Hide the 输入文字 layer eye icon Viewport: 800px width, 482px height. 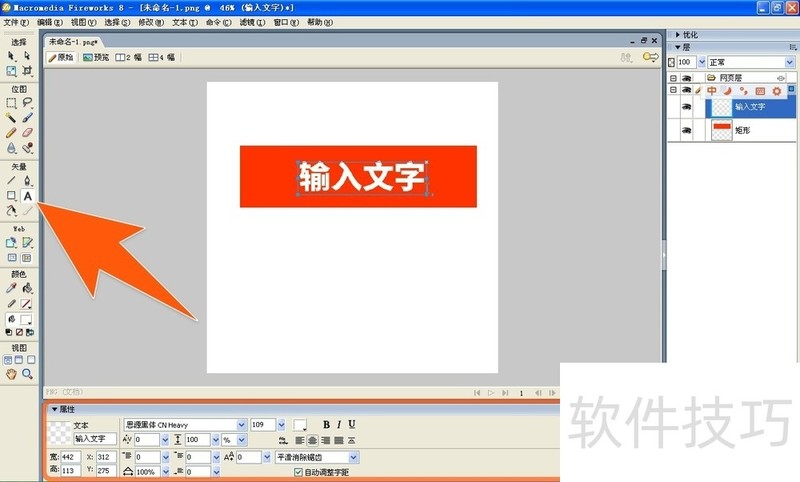tap(686, 107)
